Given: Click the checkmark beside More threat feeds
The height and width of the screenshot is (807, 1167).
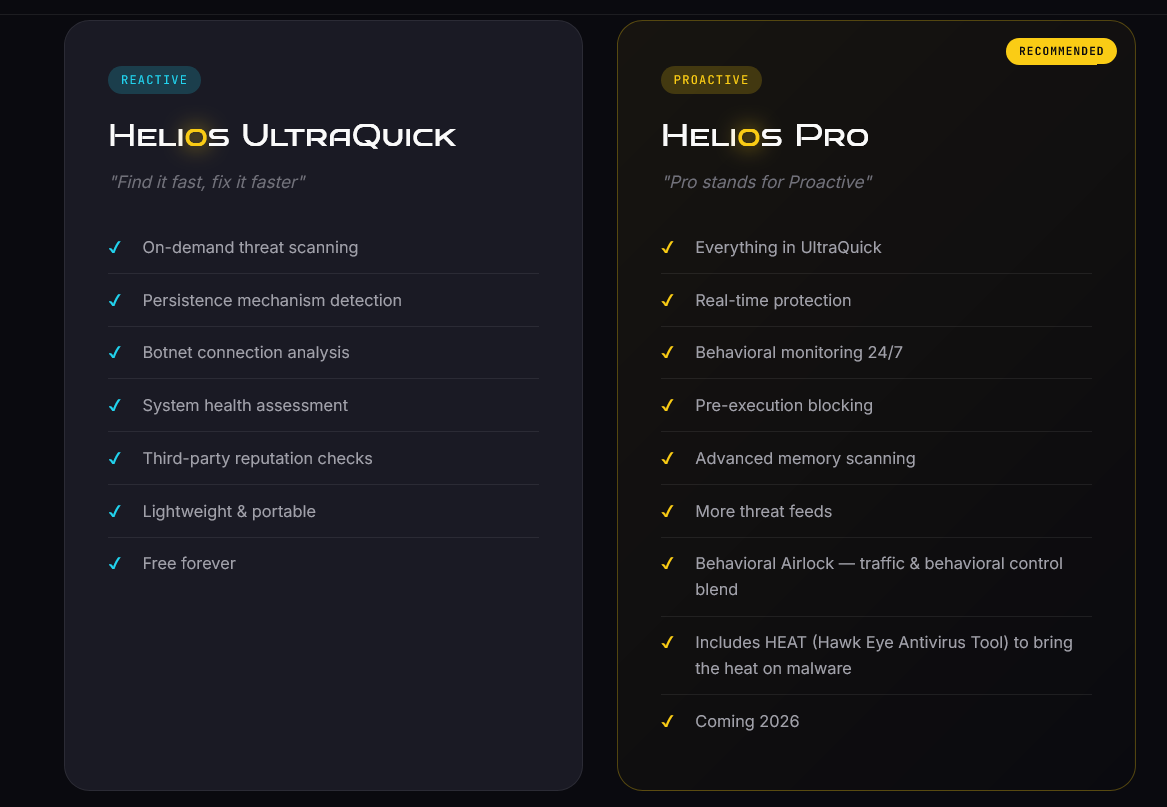Looking at the screenshot, I should pos(668,511).
